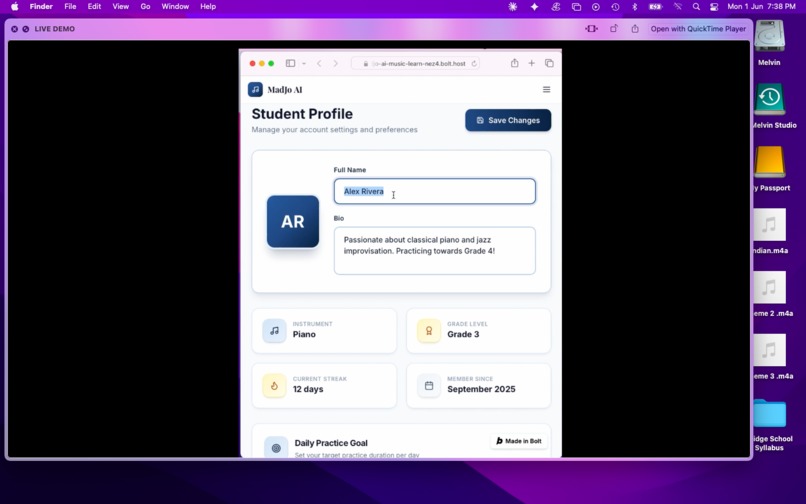Open the File menu
Viewport: 806px width, 504px height.
coord(70,7)
